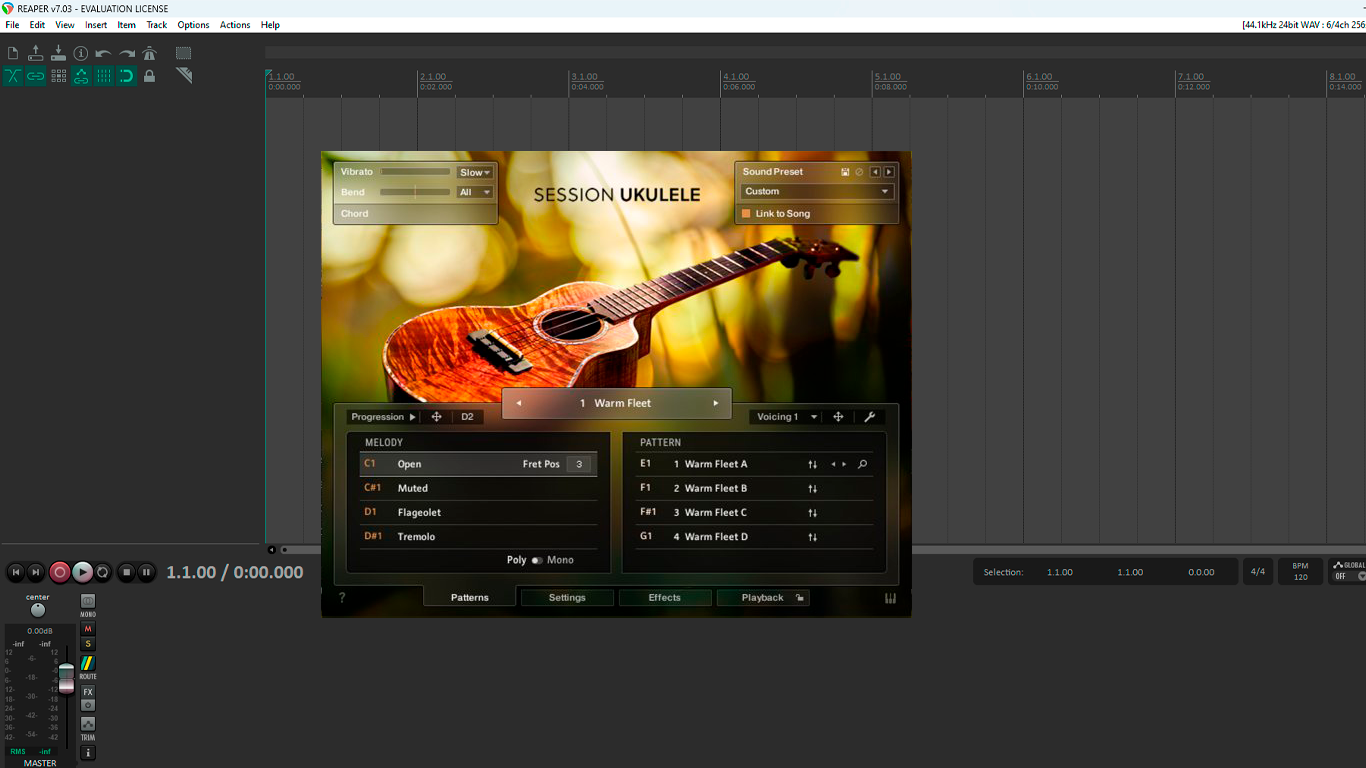The width and height of the screenshot is (1366, 768).
Task: Click the transport Play button
Action: pos(82,572)
